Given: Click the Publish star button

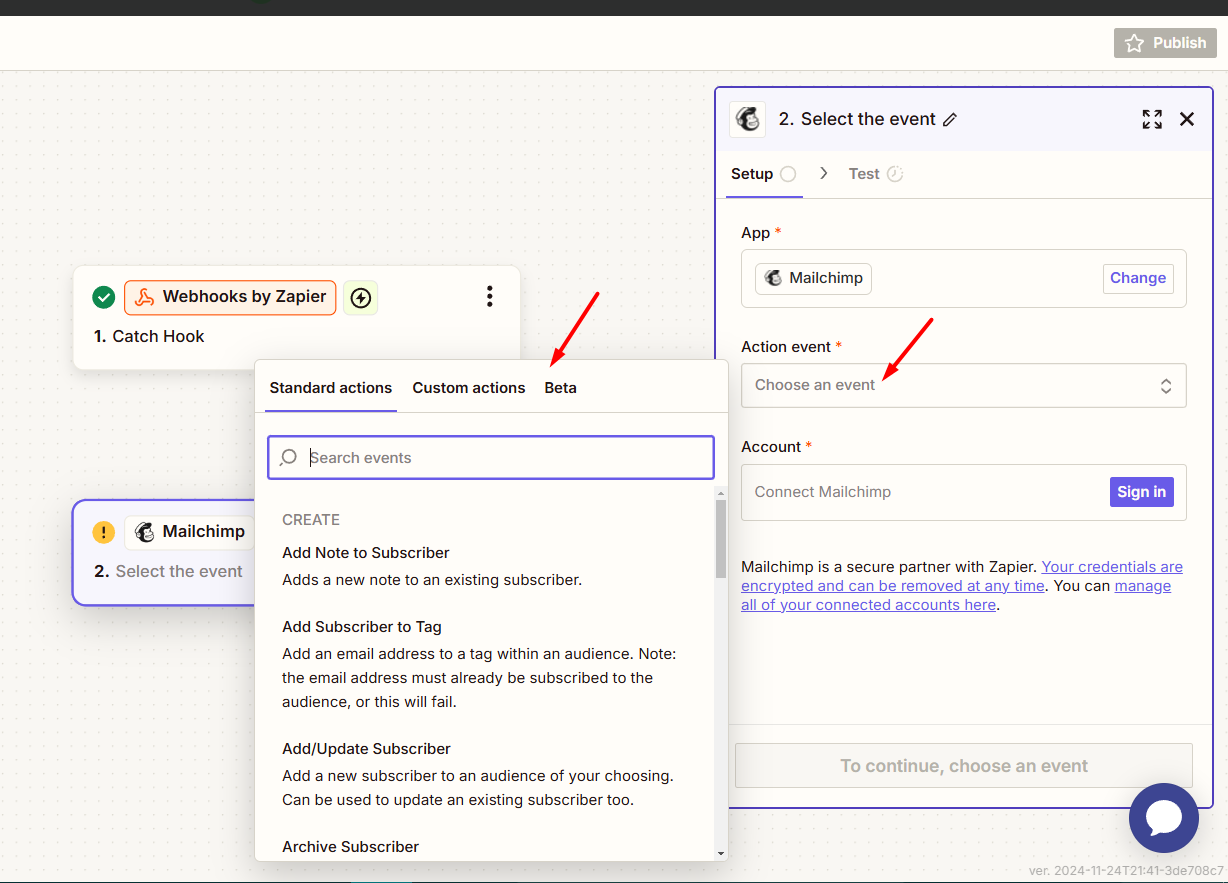Looking at the screenshot, I should pyautogui.click(x=1165, y=43).
